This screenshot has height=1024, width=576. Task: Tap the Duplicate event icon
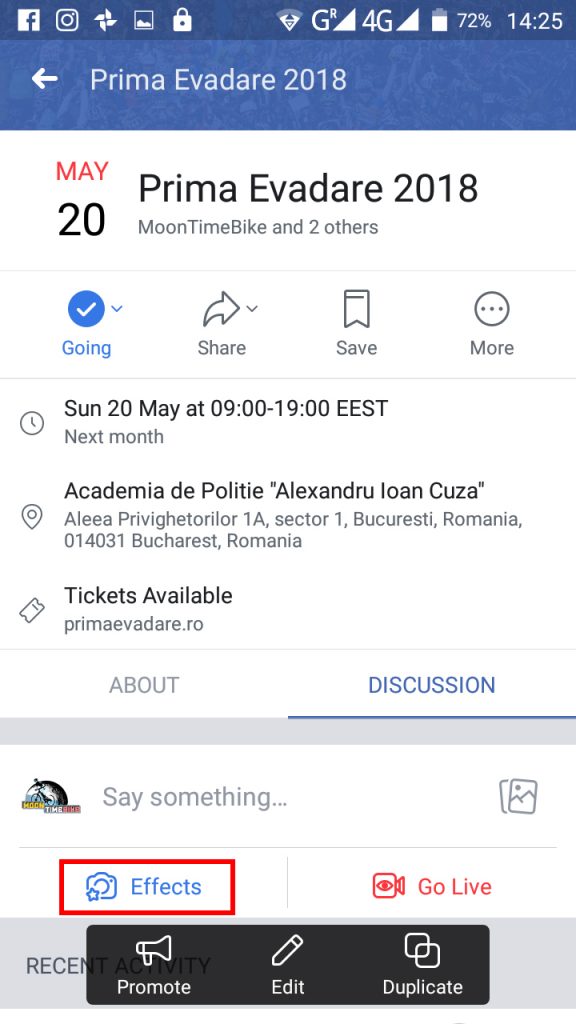coord(422,950)
